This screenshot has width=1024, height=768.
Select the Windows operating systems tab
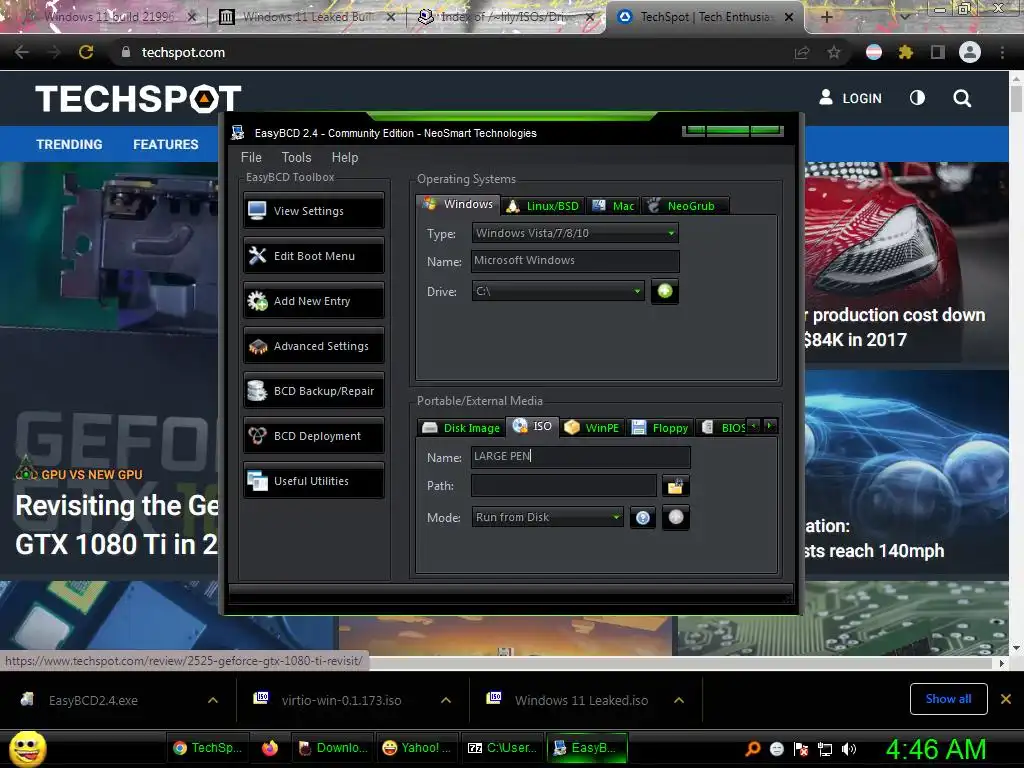pyautogui.click(x=458, y=204)
